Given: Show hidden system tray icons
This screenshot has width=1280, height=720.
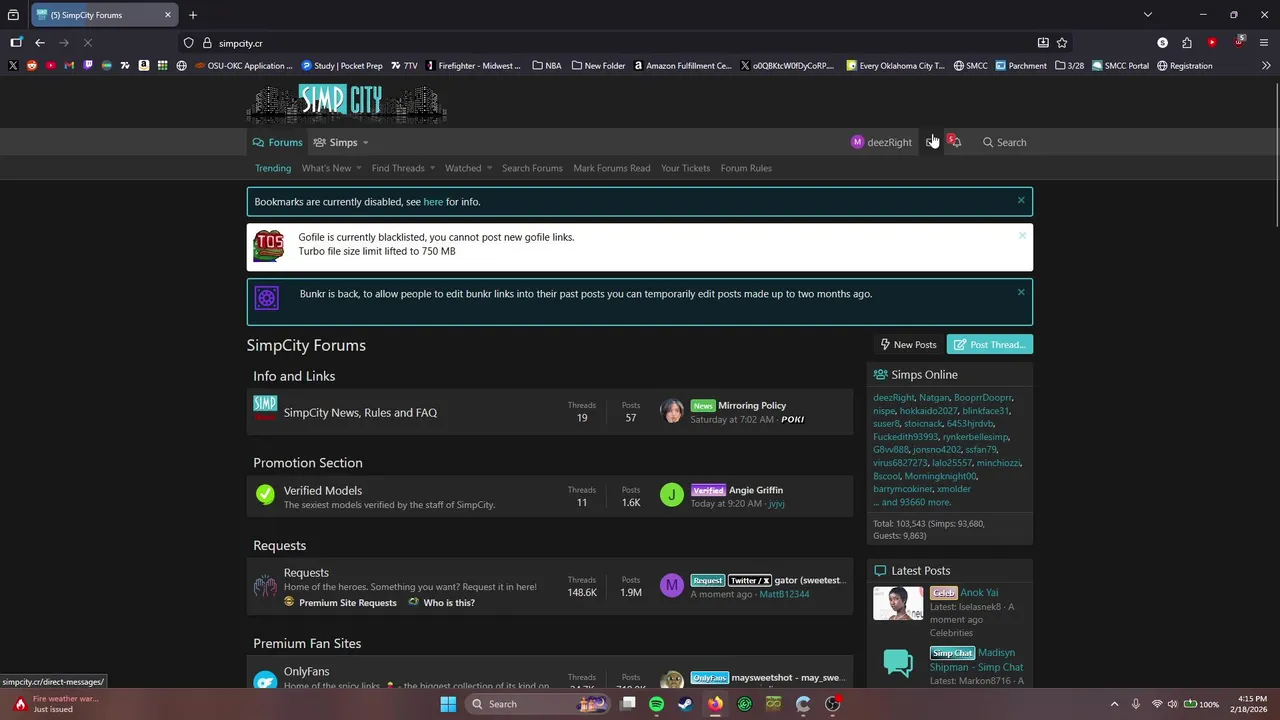Looking at the screenshot, I should [x=1114, y=704].
